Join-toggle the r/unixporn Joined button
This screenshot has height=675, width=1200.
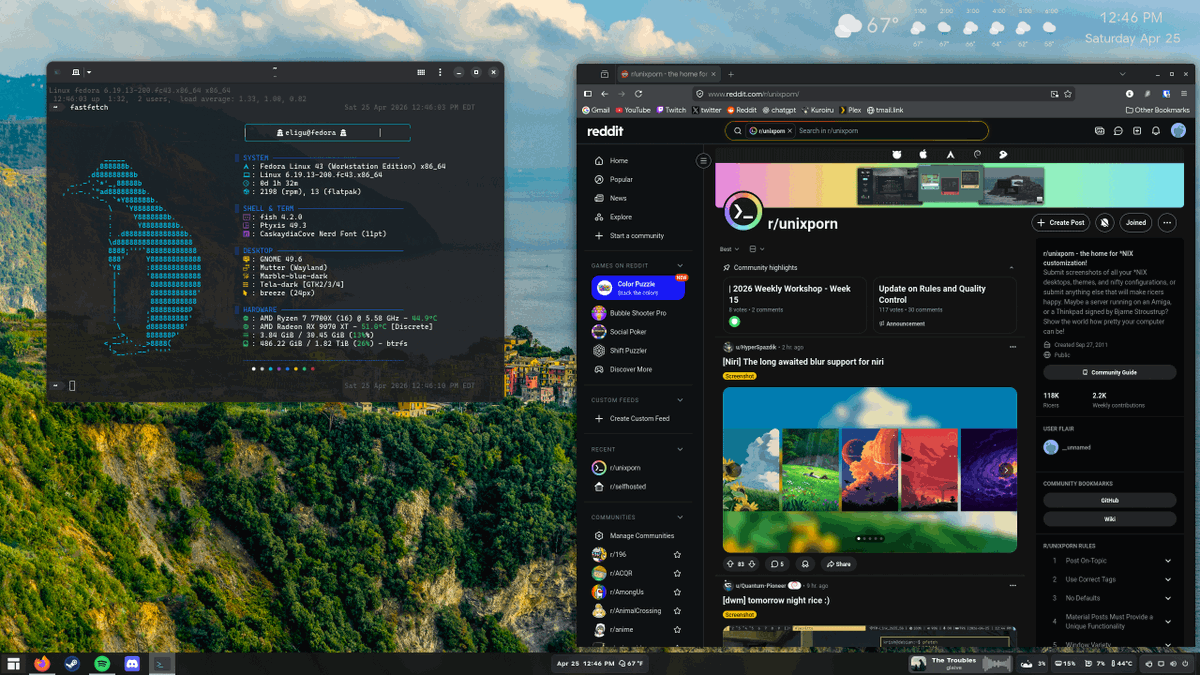pyautogui.click(x=1135, y=222)
